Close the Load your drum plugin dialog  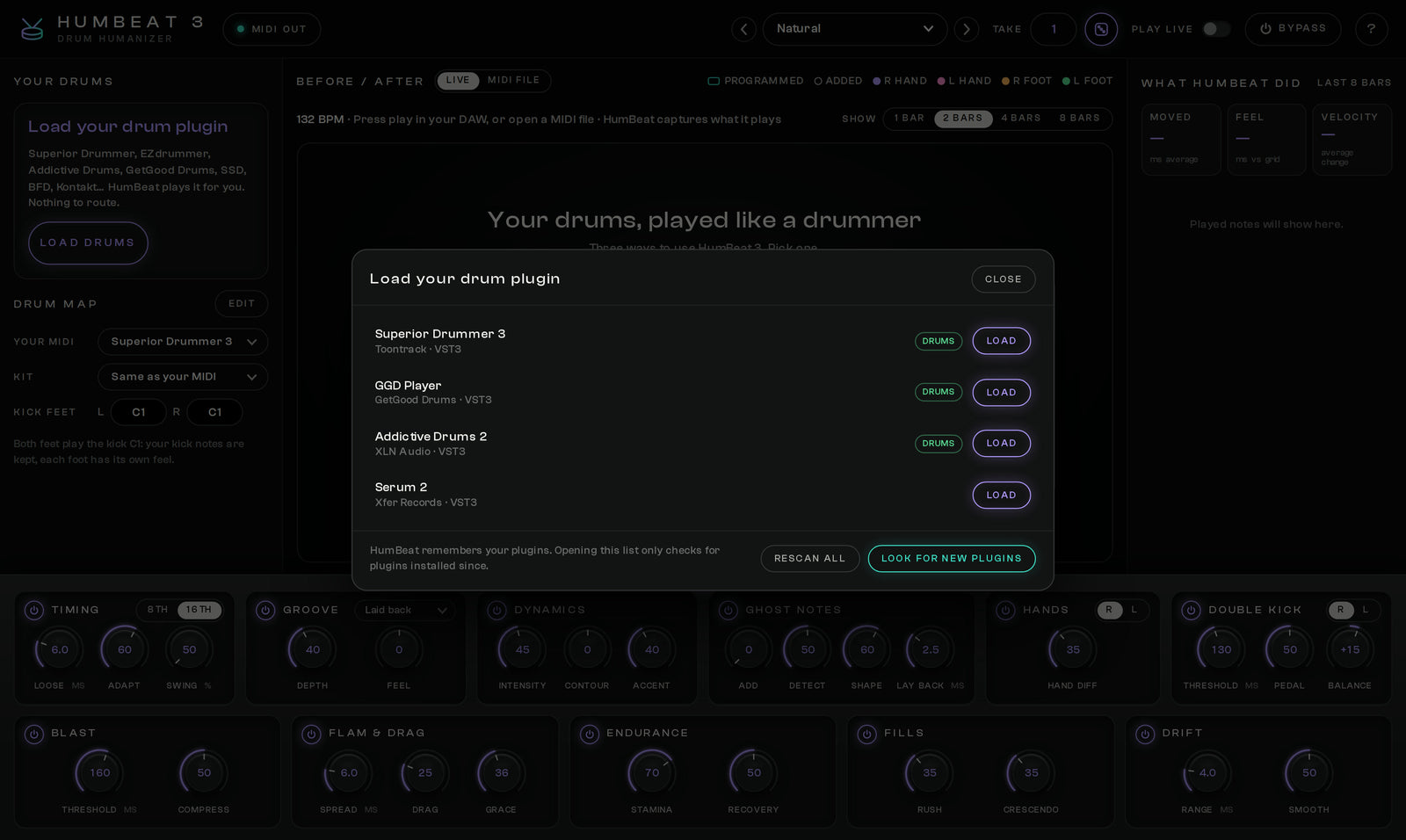[1003, 279]
